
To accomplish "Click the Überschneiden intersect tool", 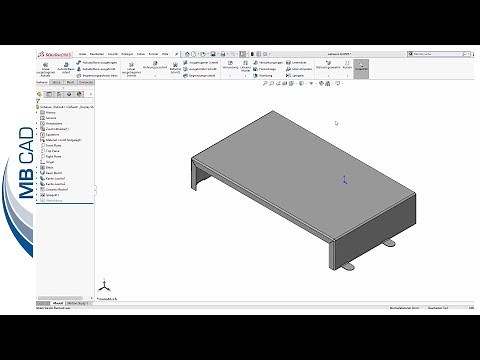I will coord(299,69).
